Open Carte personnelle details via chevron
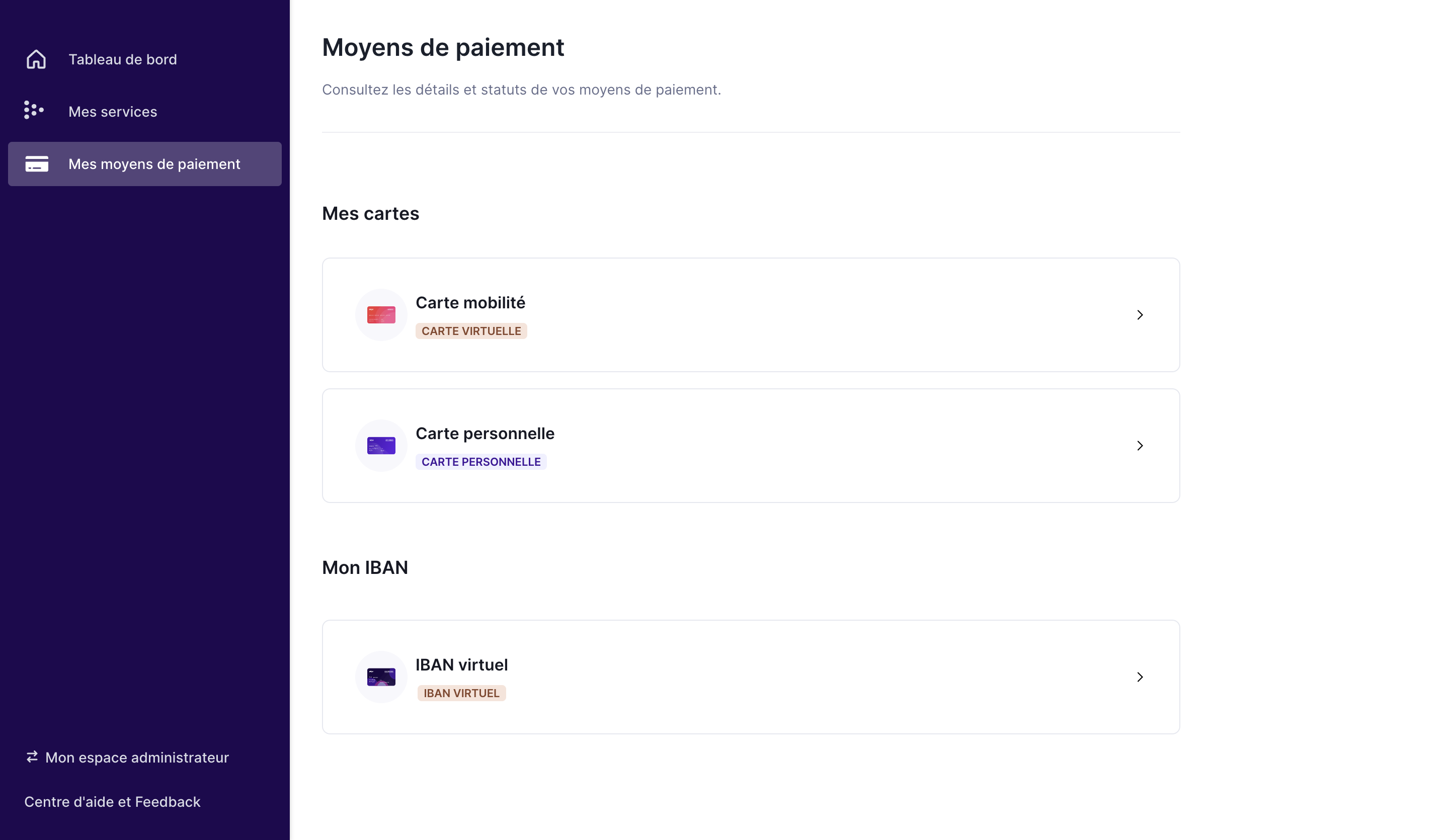The width and height of the screenshot is (1449, 840). tap(1140, 446)
